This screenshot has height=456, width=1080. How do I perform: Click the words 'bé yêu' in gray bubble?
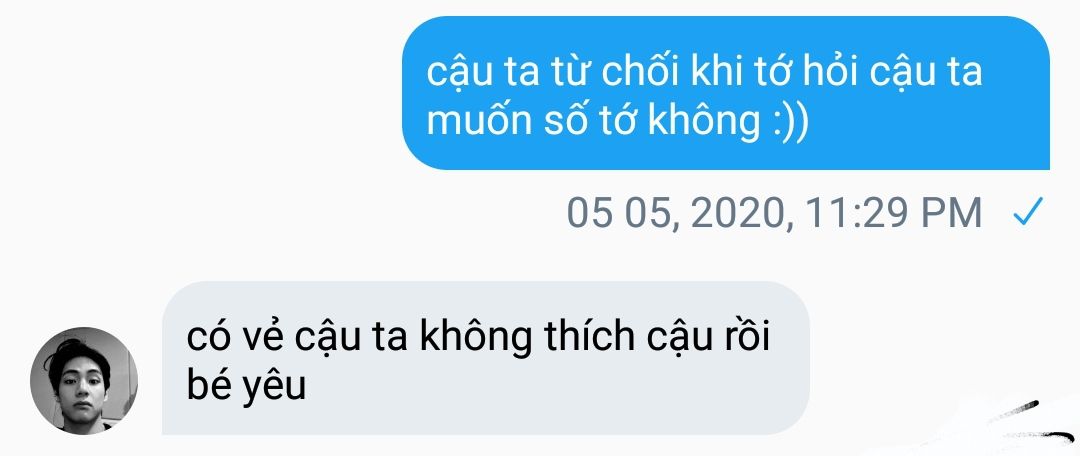pos(246,387)
